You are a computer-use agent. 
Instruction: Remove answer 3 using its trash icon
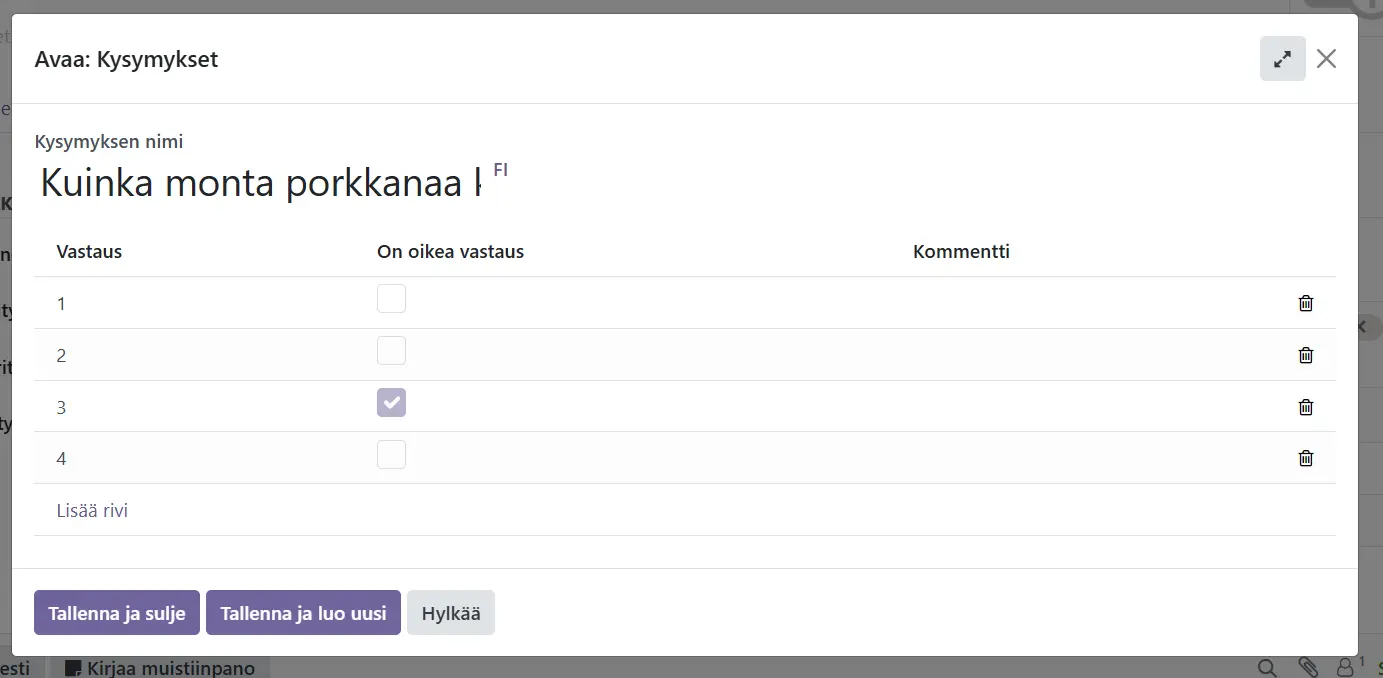pos(1305,407)
